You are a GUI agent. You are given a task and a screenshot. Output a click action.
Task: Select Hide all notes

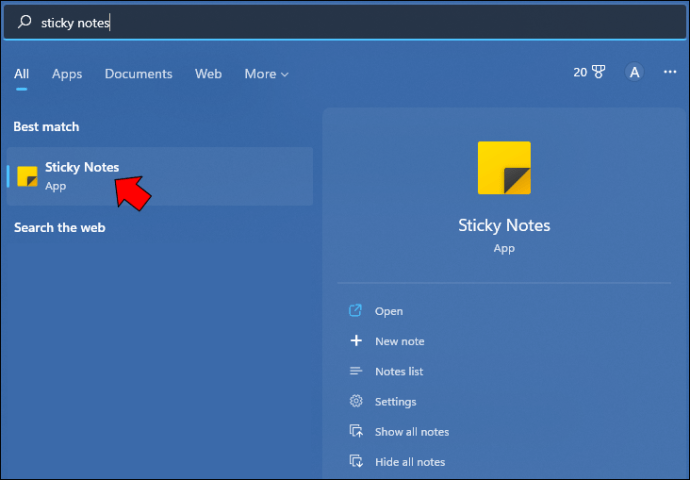[410, 462]
